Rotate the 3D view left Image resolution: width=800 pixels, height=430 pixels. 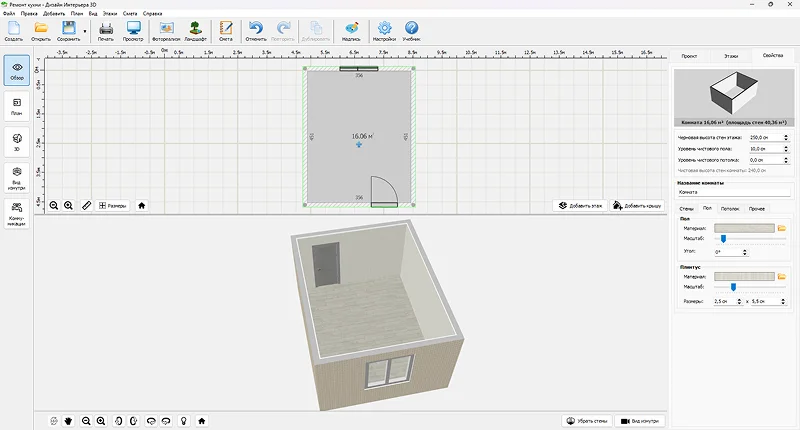tap(118, 421)
